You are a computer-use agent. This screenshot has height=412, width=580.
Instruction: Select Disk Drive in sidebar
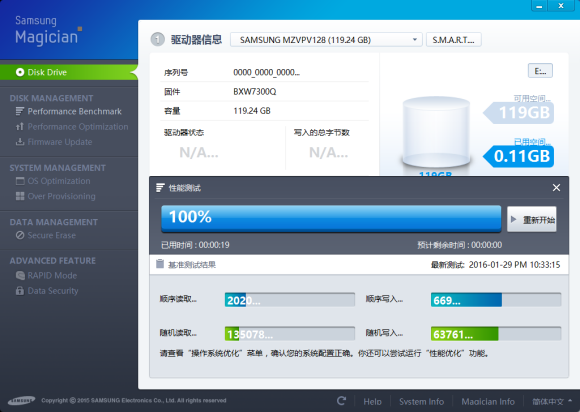68,72
